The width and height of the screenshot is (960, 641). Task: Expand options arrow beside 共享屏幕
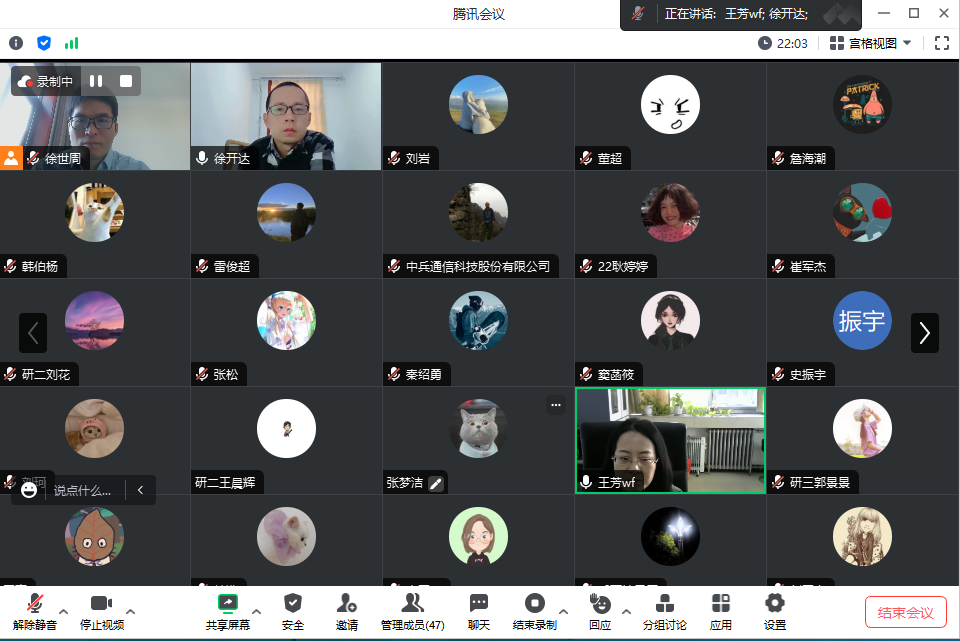click(256, 611)
